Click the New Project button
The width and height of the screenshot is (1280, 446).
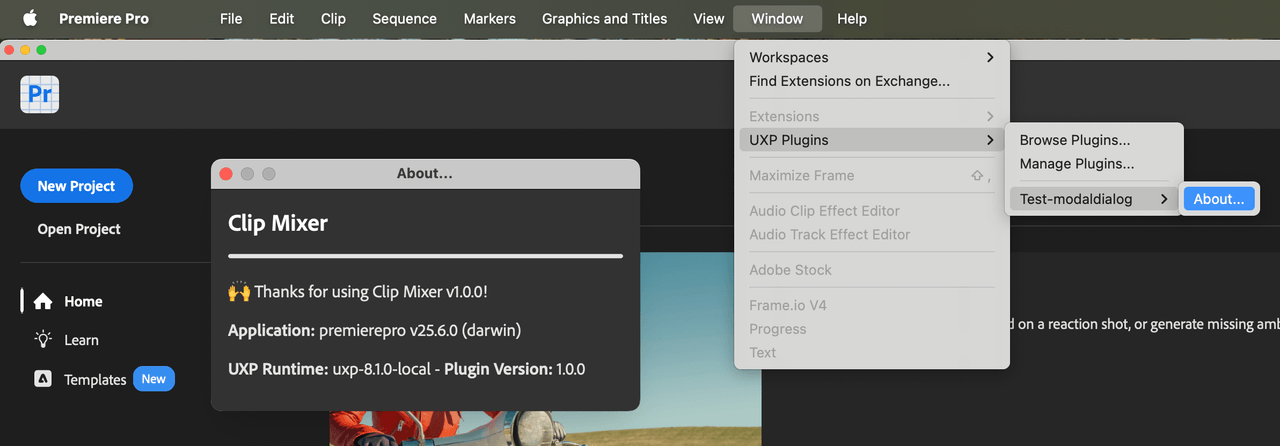[x=76, y=186]
